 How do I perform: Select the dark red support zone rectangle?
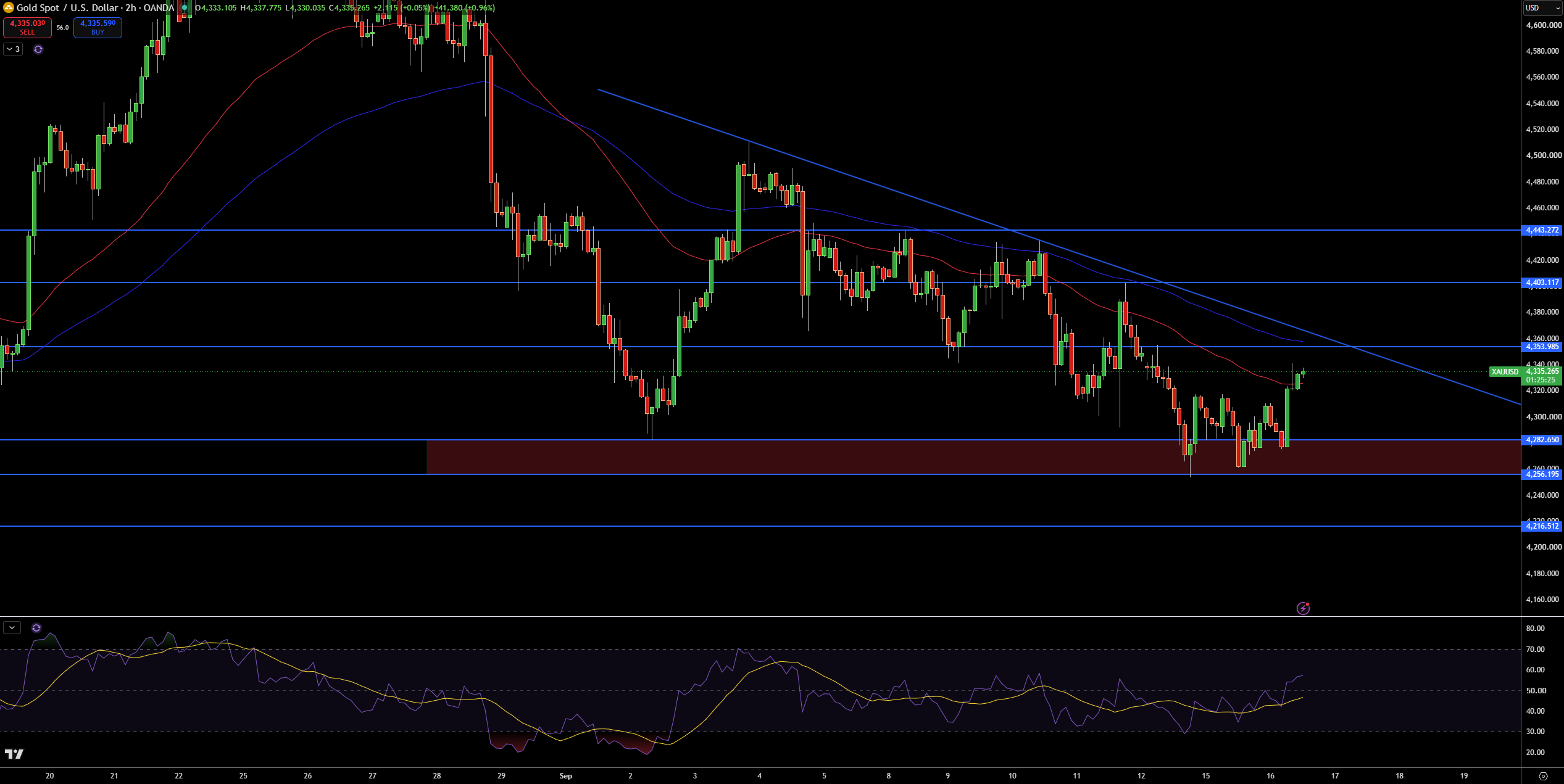click(973, 457)
